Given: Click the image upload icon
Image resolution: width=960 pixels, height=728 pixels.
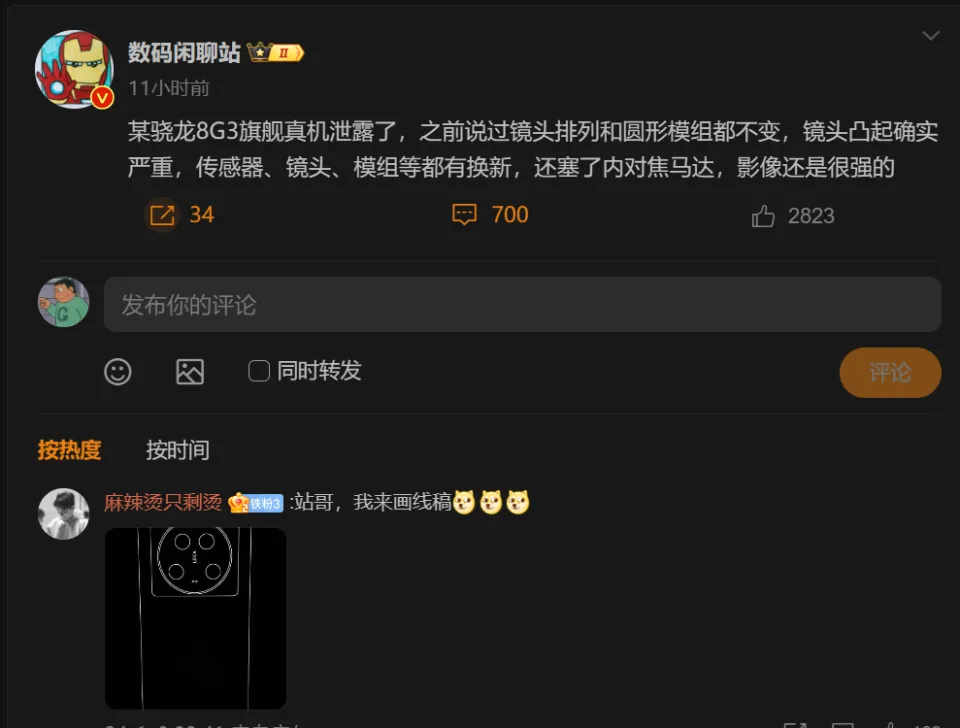Looking at the screenshot, I should coord(190,372).
